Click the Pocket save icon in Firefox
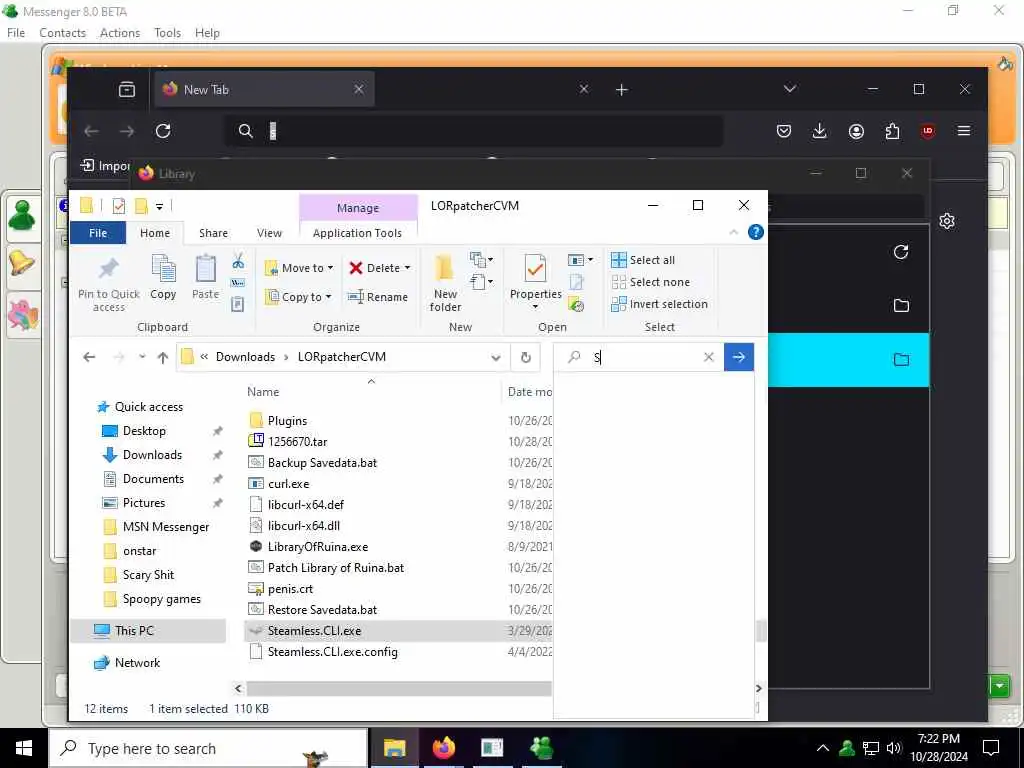This screenshot has width=1024, height=768. pos(784,131)
